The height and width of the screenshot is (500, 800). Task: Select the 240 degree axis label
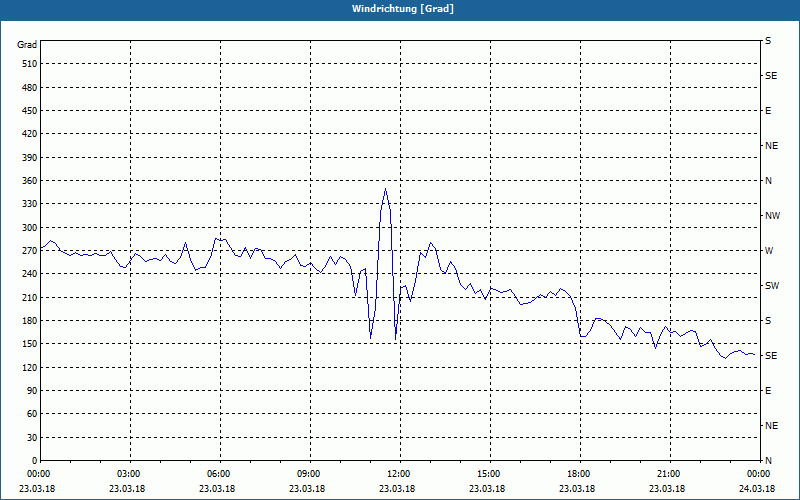29,274
